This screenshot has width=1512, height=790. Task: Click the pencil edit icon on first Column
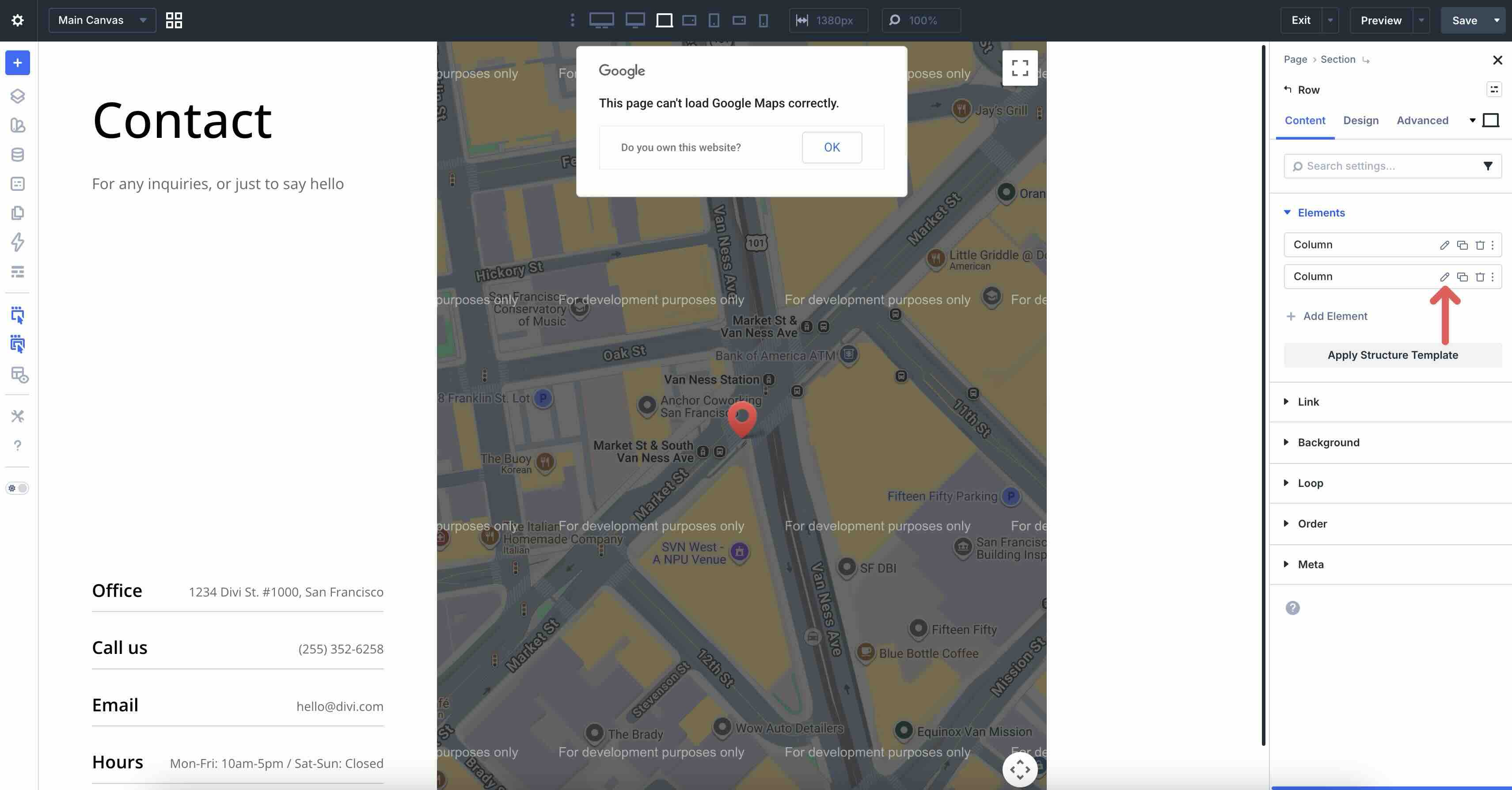(x=1444, y=245)
